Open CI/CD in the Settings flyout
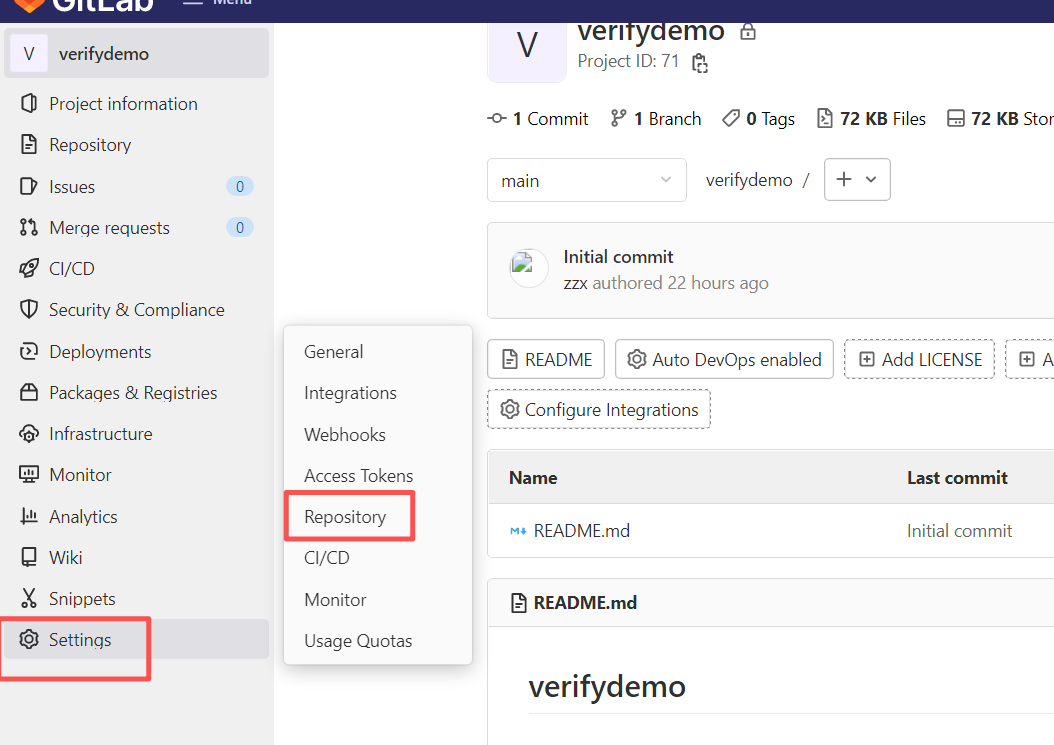 pos(327,557)
